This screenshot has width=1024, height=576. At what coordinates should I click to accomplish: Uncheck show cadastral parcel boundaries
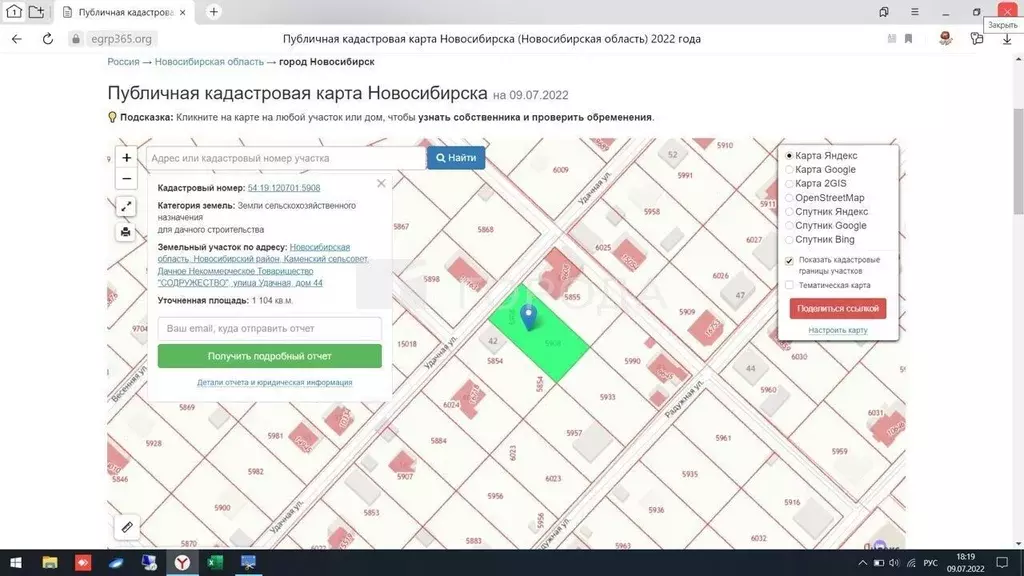pyautogui.click(x=789, y=260)
